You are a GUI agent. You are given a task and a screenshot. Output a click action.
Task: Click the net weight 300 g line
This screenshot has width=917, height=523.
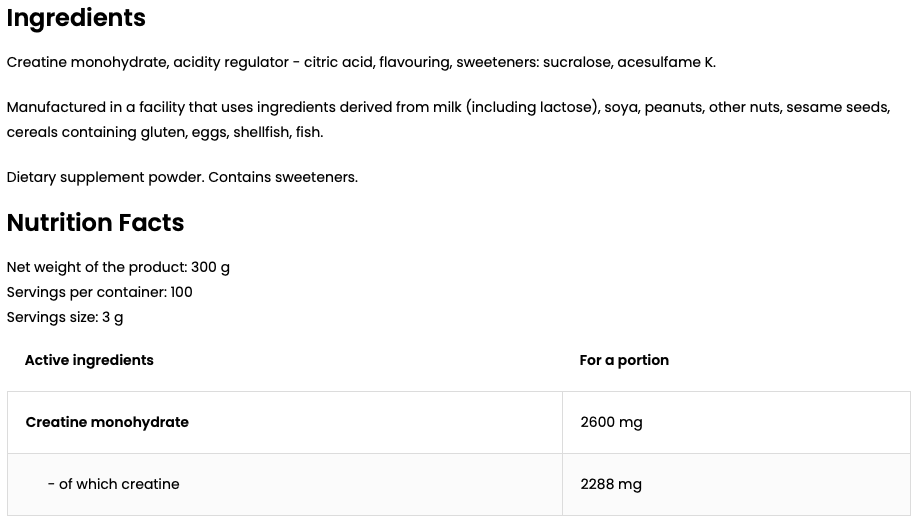tap(118, 267)
